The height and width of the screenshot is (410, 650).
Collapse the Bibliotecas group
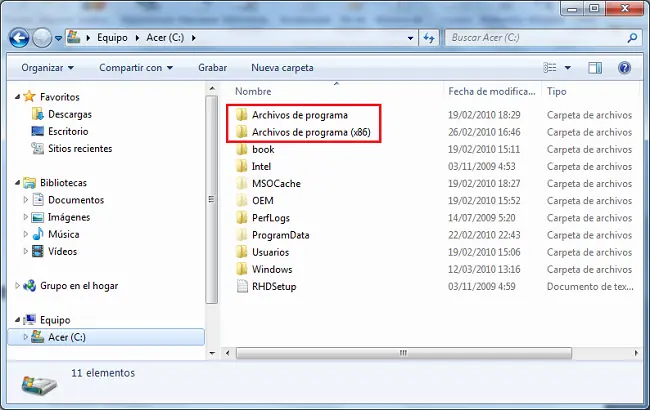click(17, 182)
